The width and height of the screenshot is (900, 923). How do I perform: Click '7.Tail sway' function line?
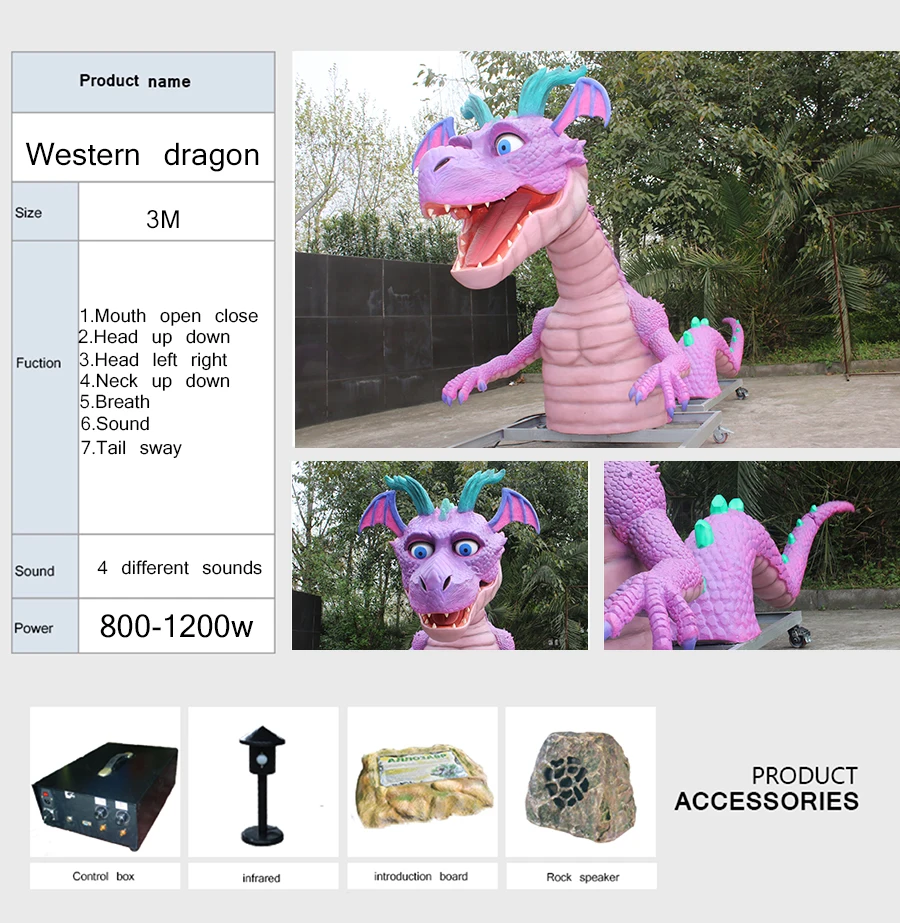tap(131, 448)
